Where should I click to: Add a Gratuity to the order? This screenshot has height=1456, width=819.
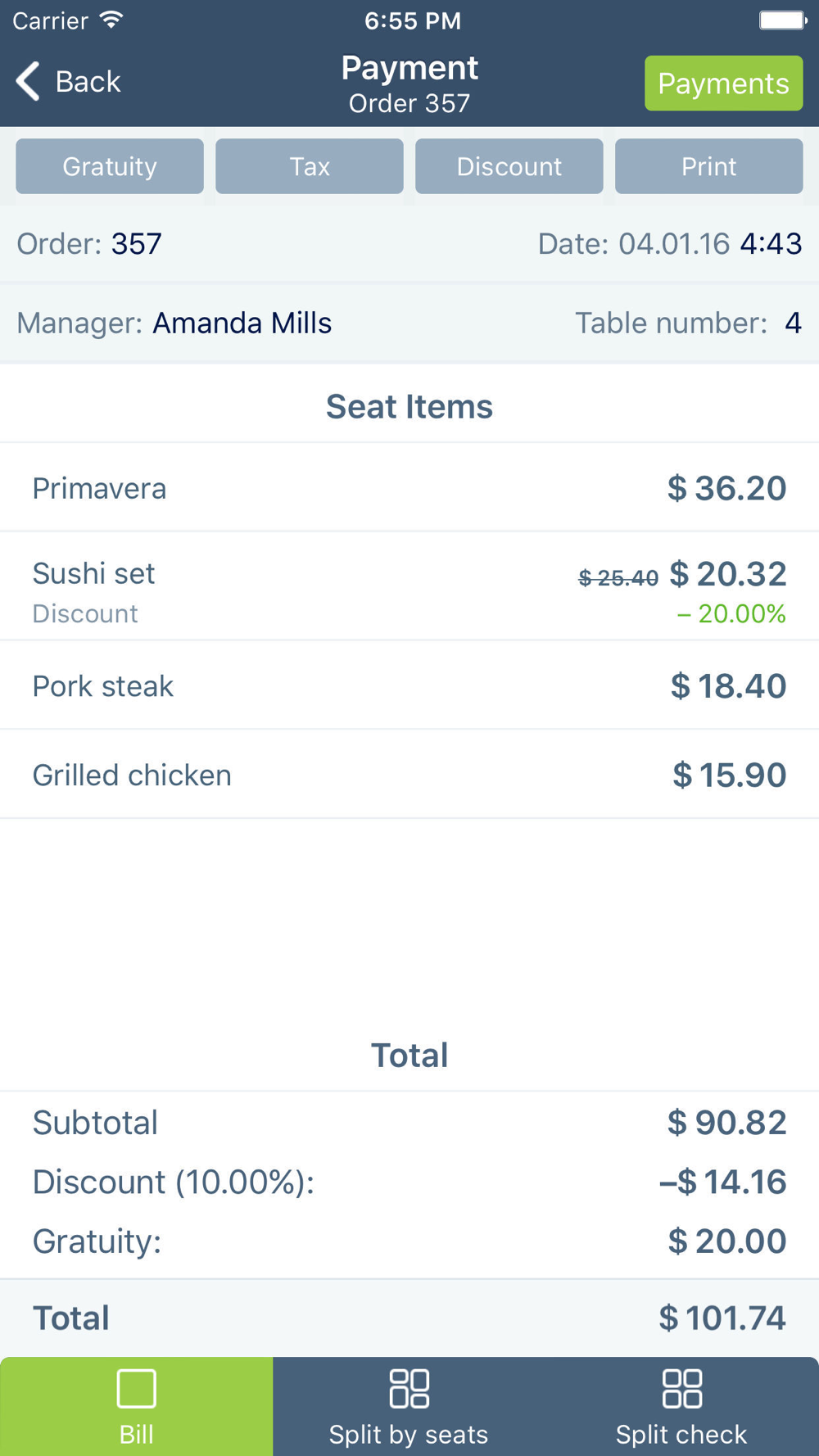click(110, 166)
